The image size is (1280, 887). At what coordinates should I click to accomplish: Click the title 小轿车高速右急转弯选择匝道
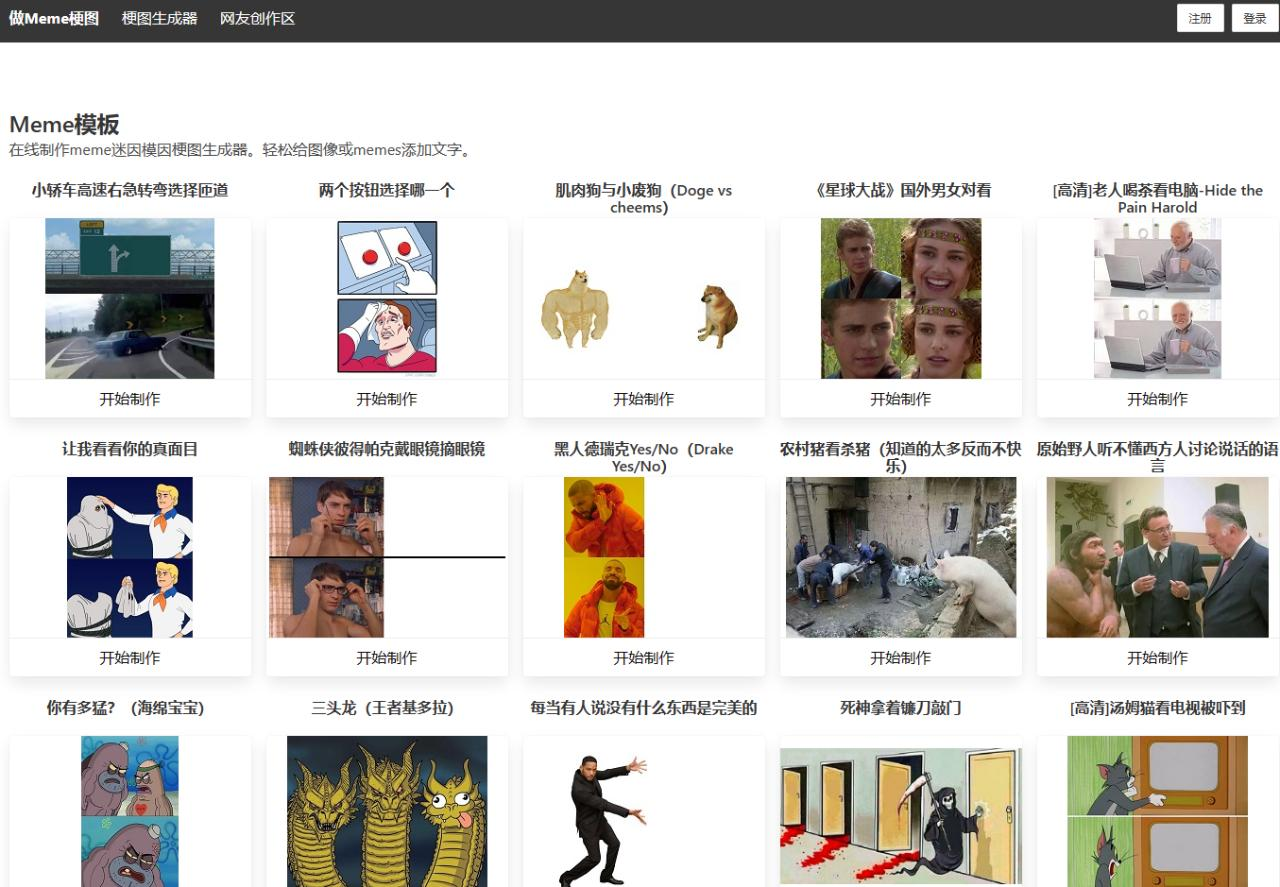[x=130, y=190]
